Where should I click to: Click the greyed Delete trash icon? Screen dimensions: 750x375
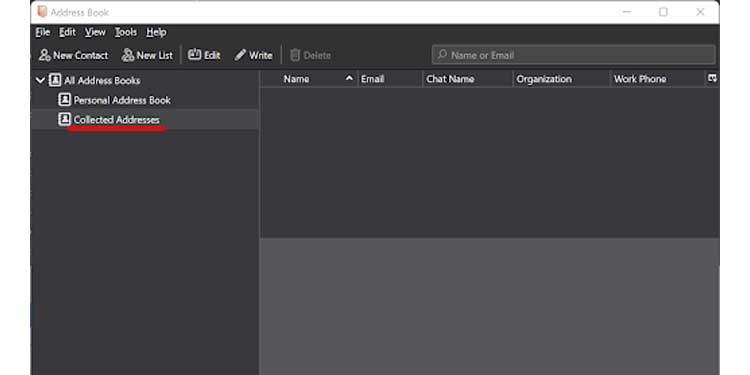pyautogui.click(x=295, y=55)
